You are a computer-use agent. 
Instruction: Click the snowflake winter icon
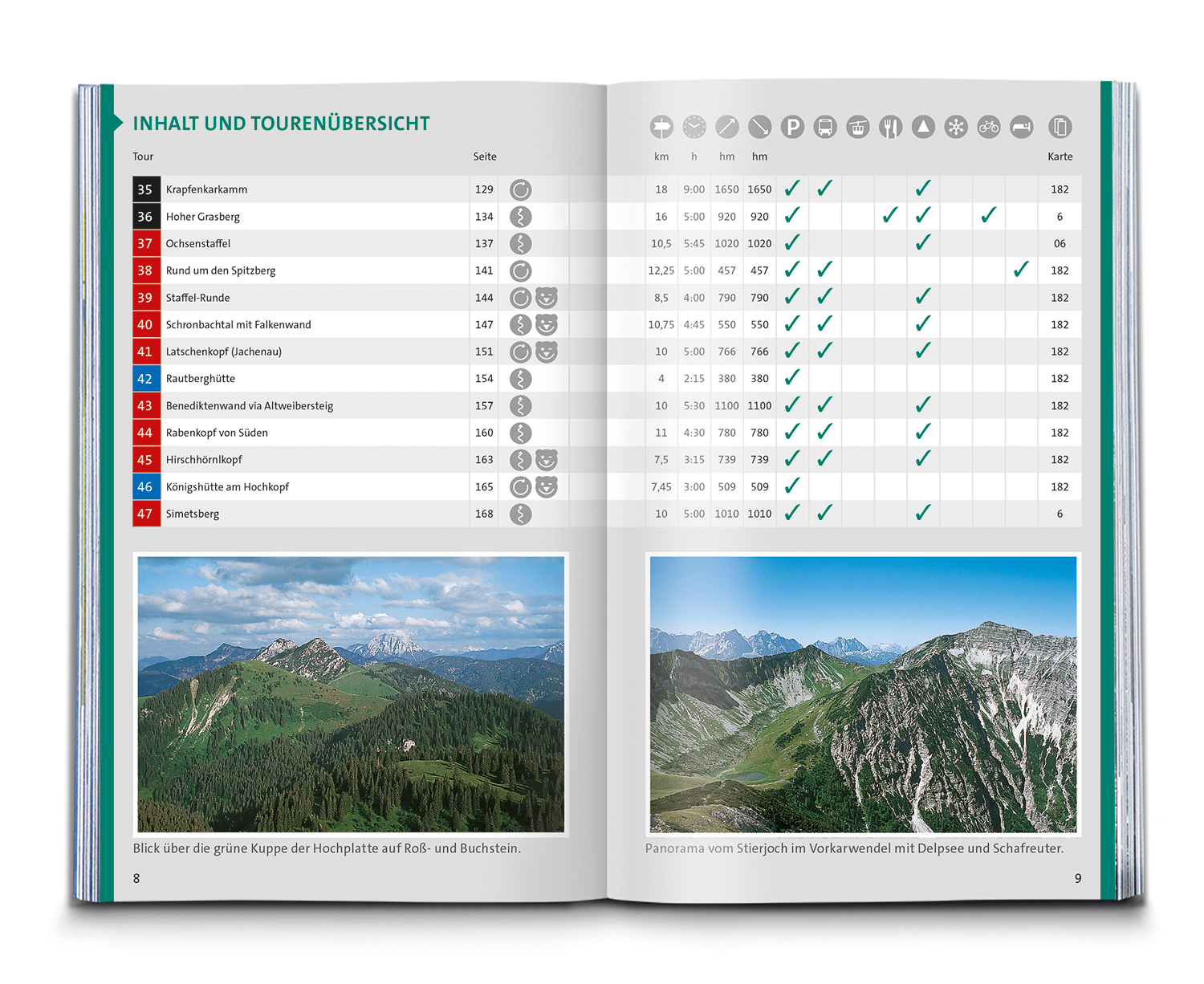pos(956,127)
